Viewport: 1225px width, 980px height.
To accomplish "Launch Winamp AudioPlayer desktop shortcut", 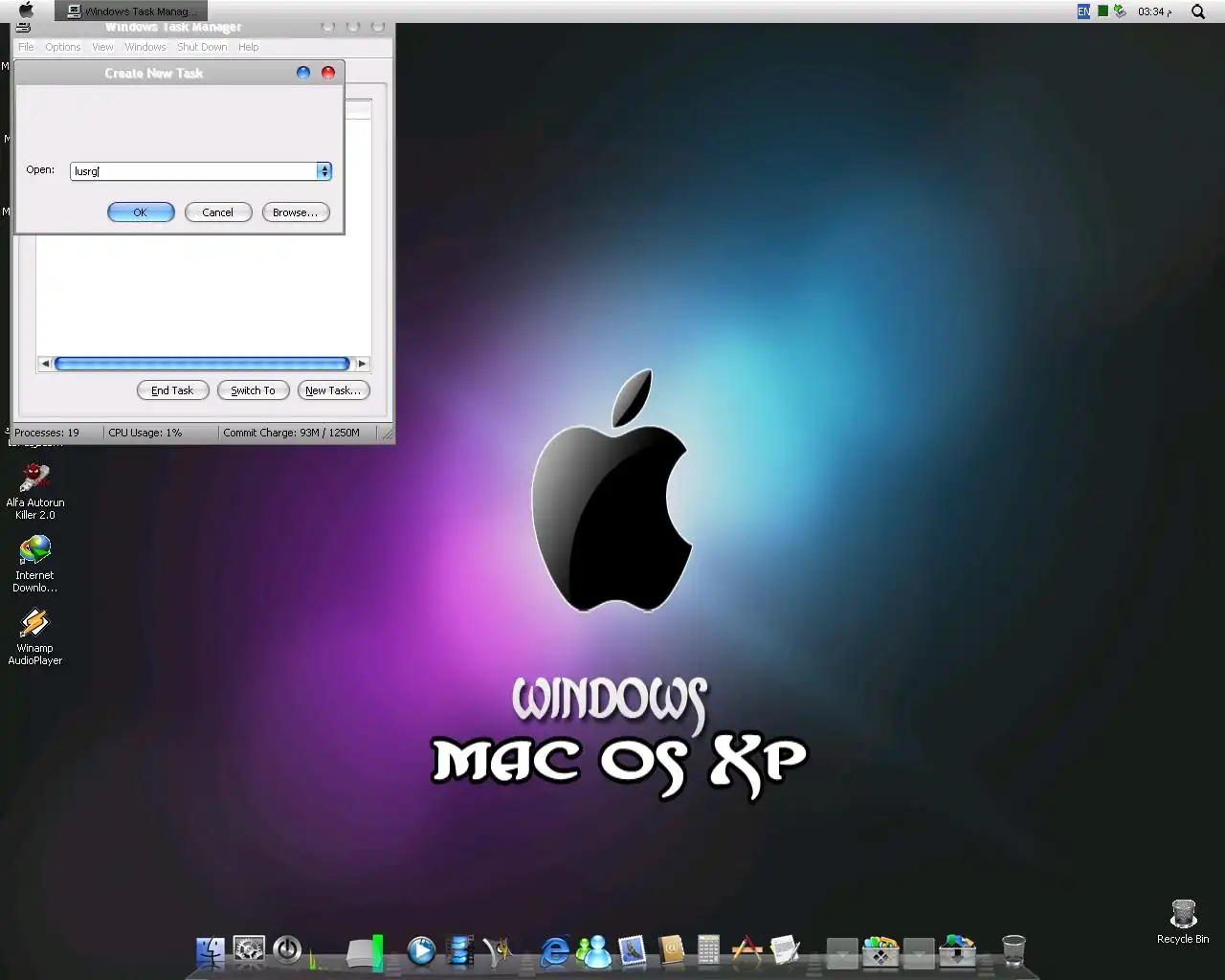I will 34,636.
